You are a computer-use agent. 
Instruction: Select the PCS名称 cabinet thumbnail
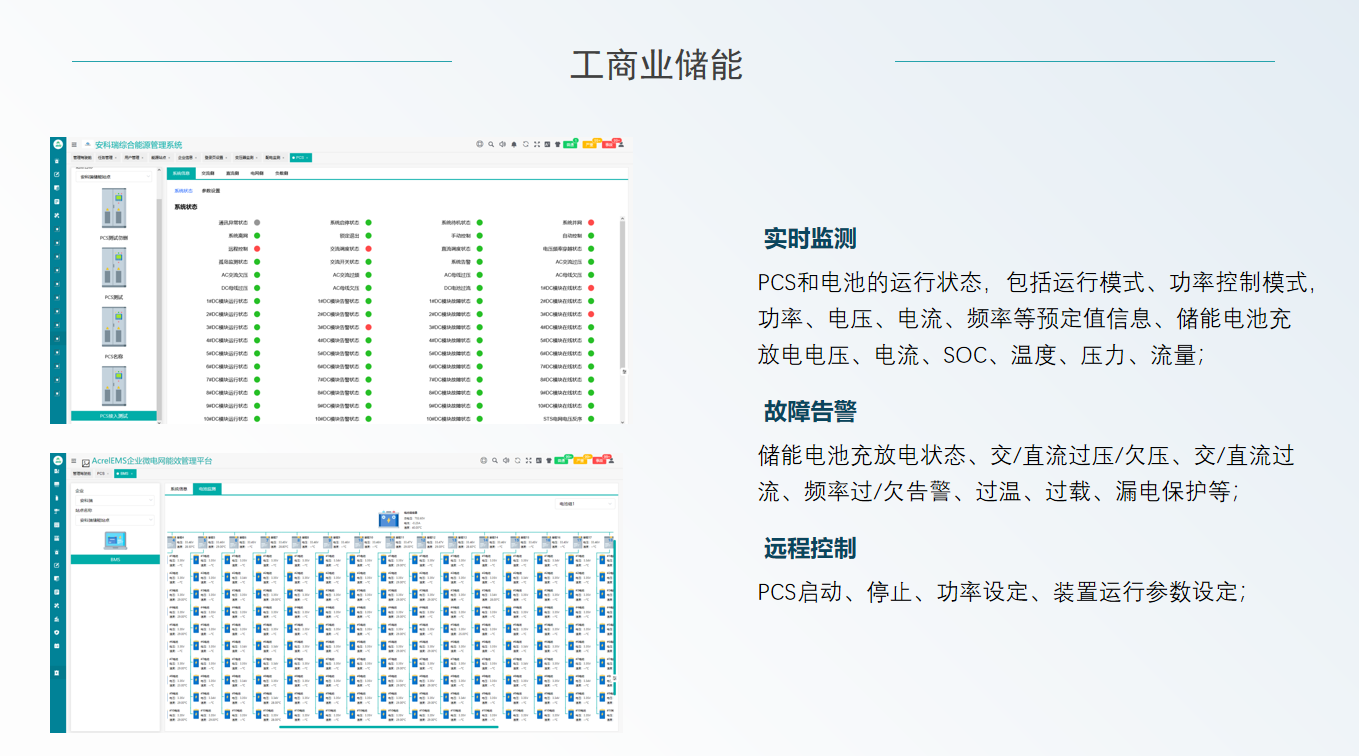click(x=114, y=332)
